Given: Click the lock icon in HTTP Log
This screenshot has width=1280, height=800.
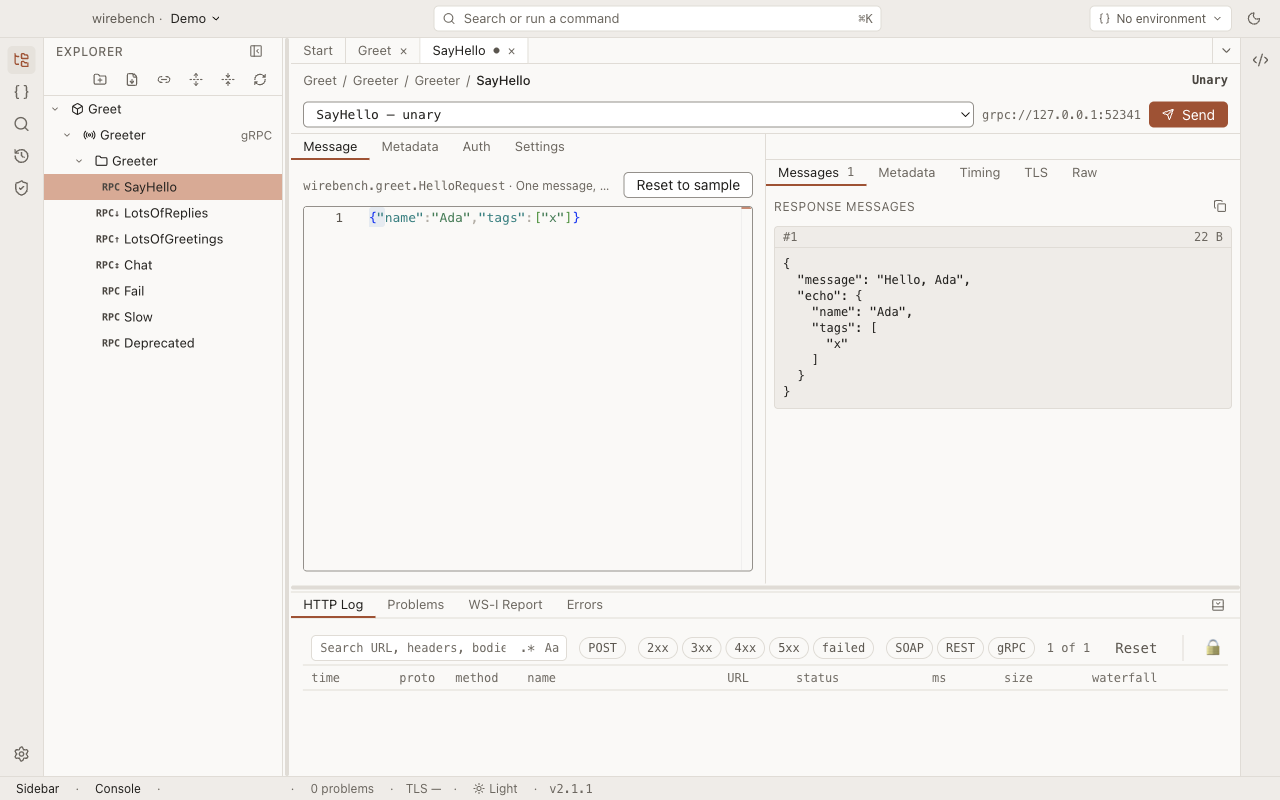Looking at the screenshot, I should 1213,647.
